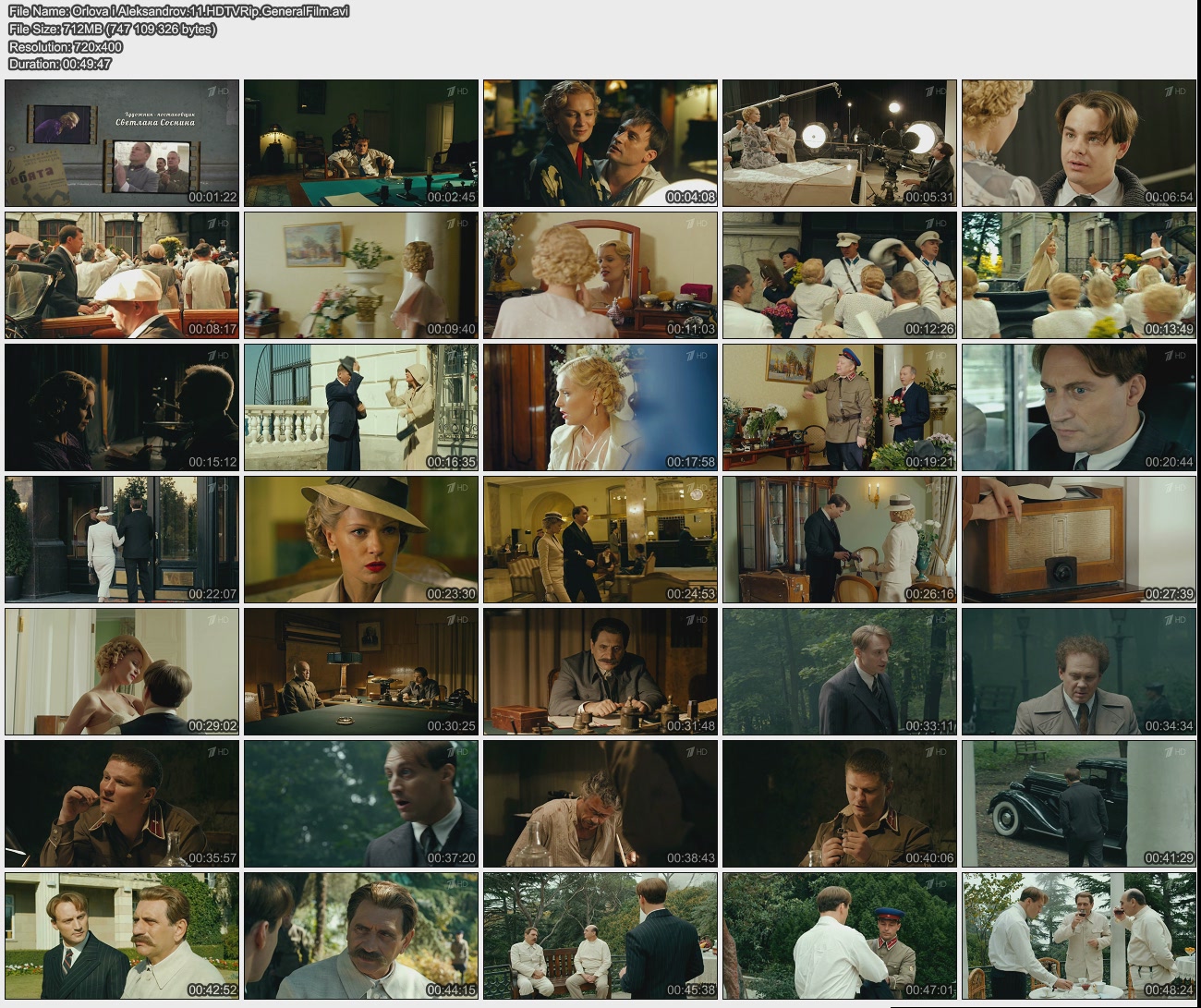Open the mirror scene thumbnail at 00:11:03

tap(600, 275)
